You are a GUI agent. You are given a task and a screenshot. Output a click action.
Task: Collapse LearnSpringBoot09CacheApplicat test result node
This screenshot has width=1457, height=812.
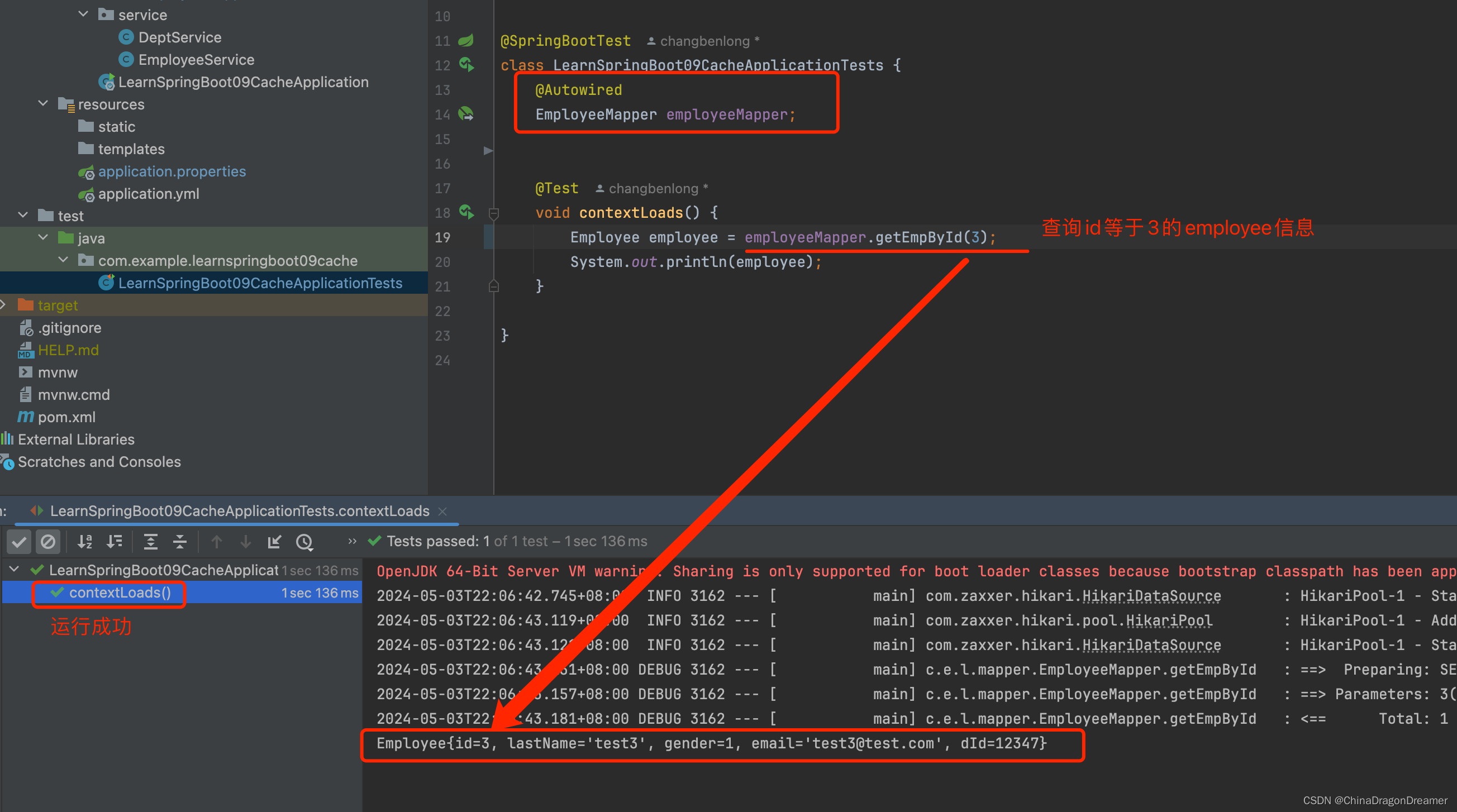(x=14, y=570)
